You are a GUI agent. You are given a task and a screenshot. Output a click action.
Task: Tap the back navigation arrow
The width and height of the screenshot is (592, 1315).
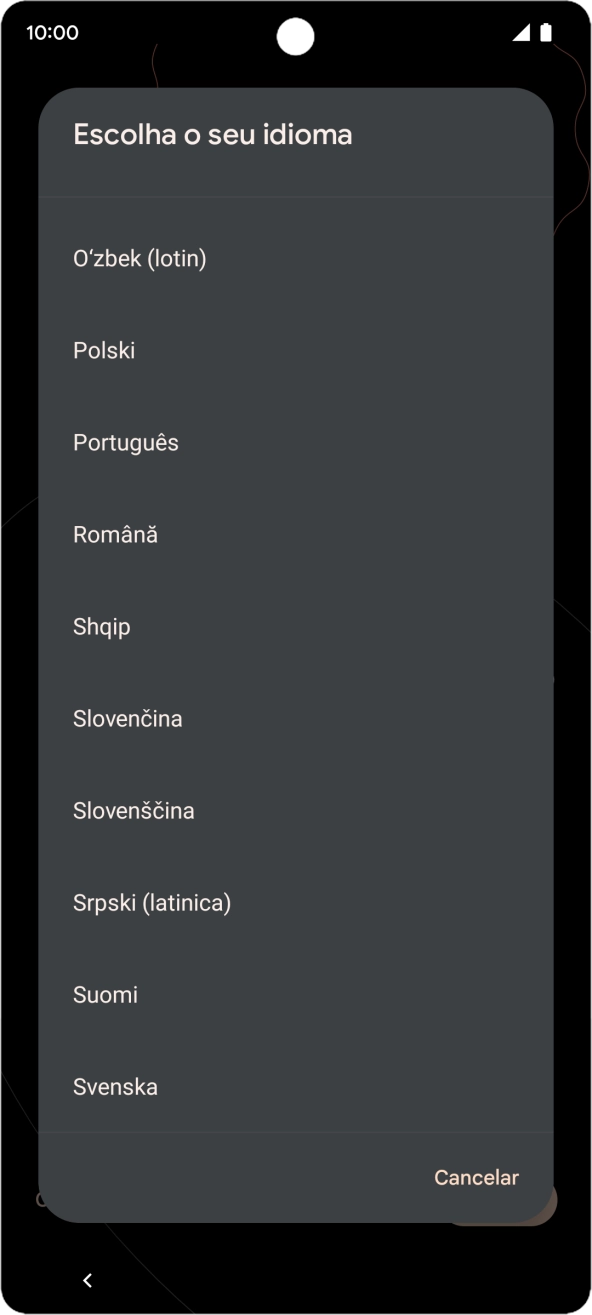click(86, 1278)
